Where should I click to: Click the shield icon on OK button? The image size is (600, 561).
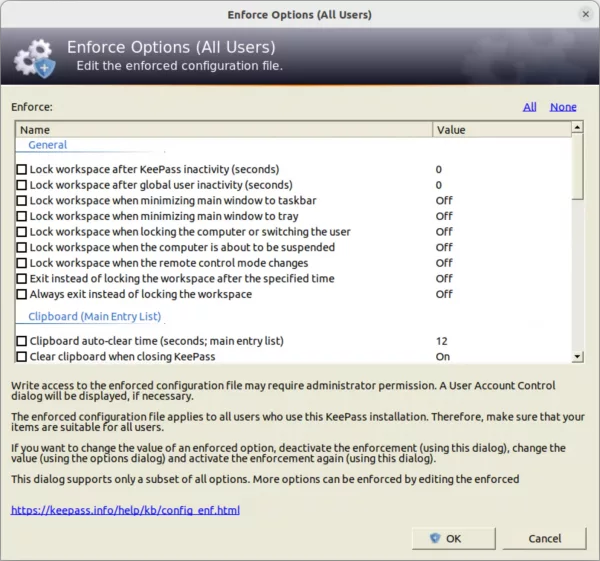pos(435,538)
